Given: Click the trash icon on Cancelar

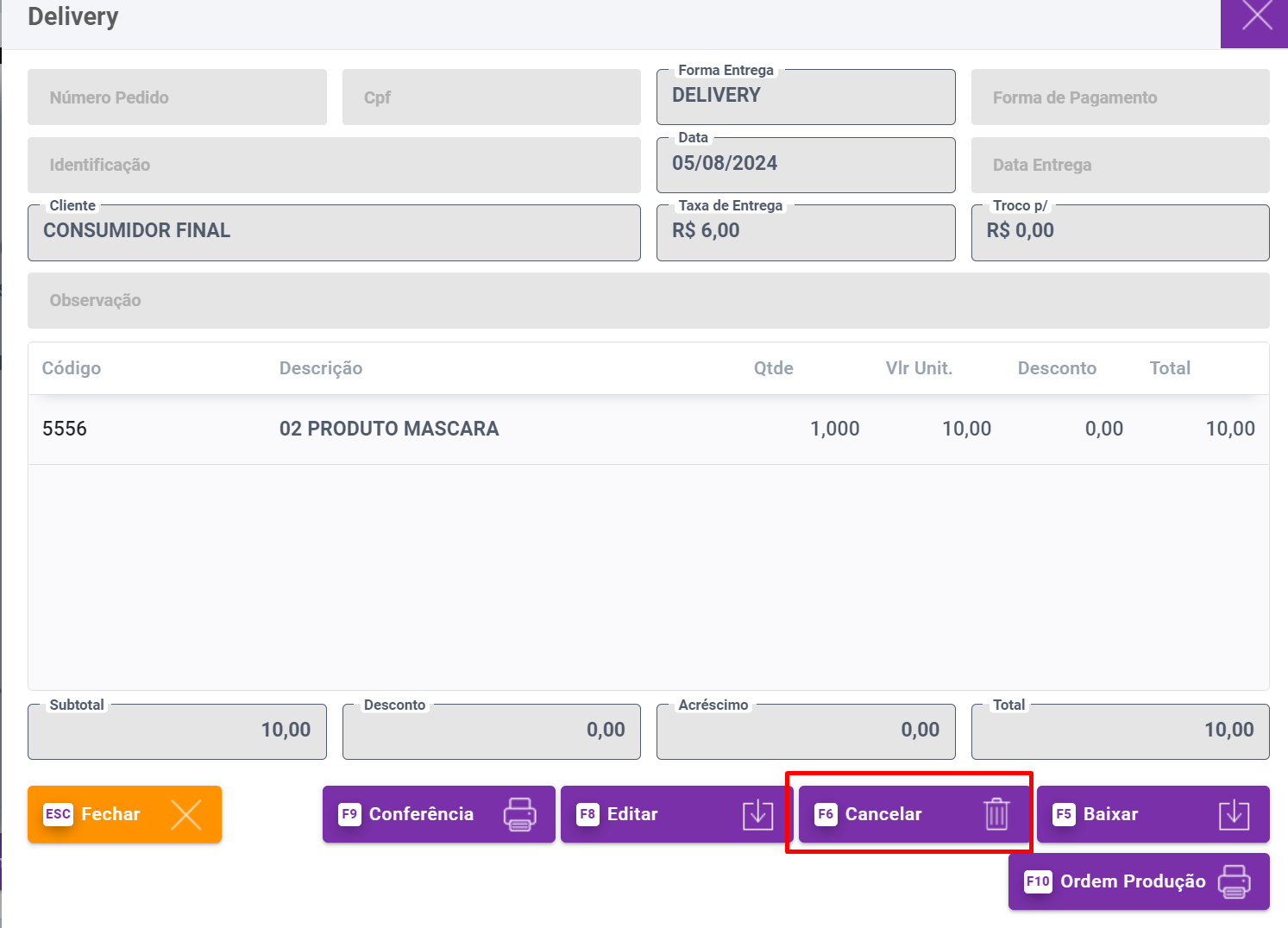Looking at the screenshot, I should point(996,814).
